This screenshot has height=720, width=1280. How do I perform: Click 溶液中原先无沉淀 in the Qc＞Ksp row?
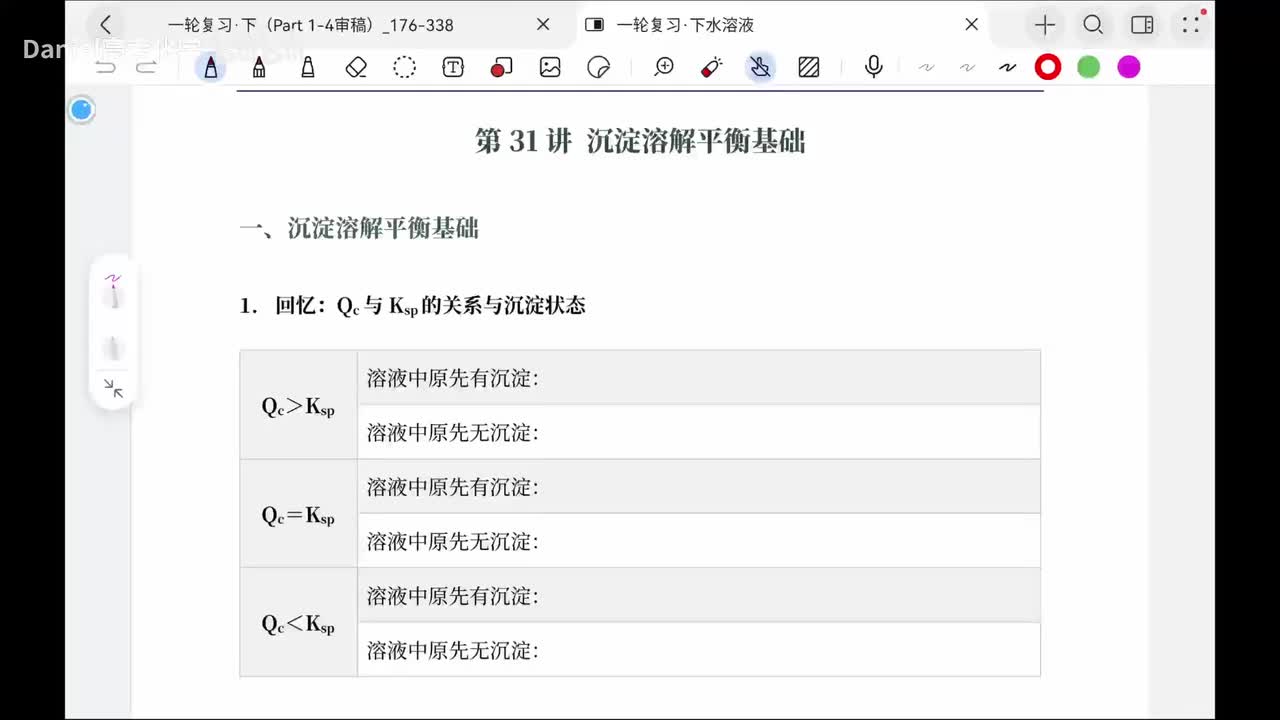(453, 432)
